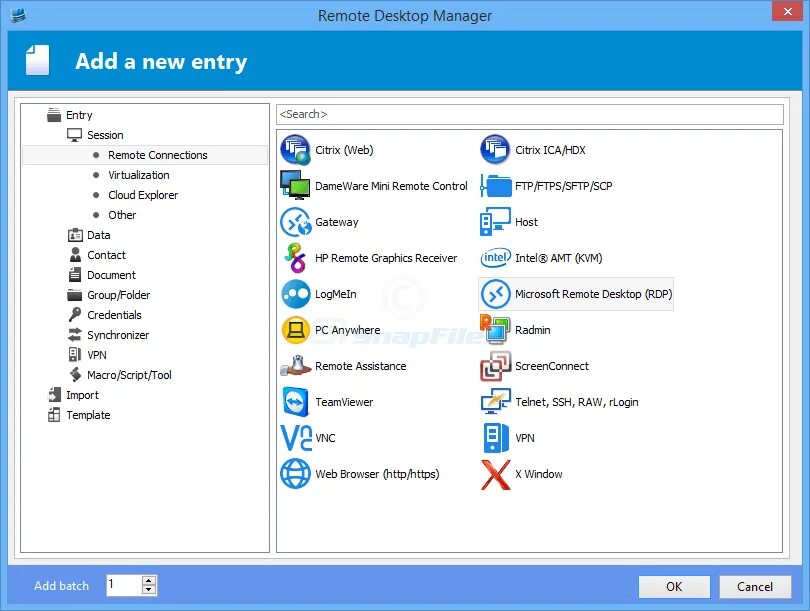Click the Contact person icon in the tree

(x=75, y=255)
